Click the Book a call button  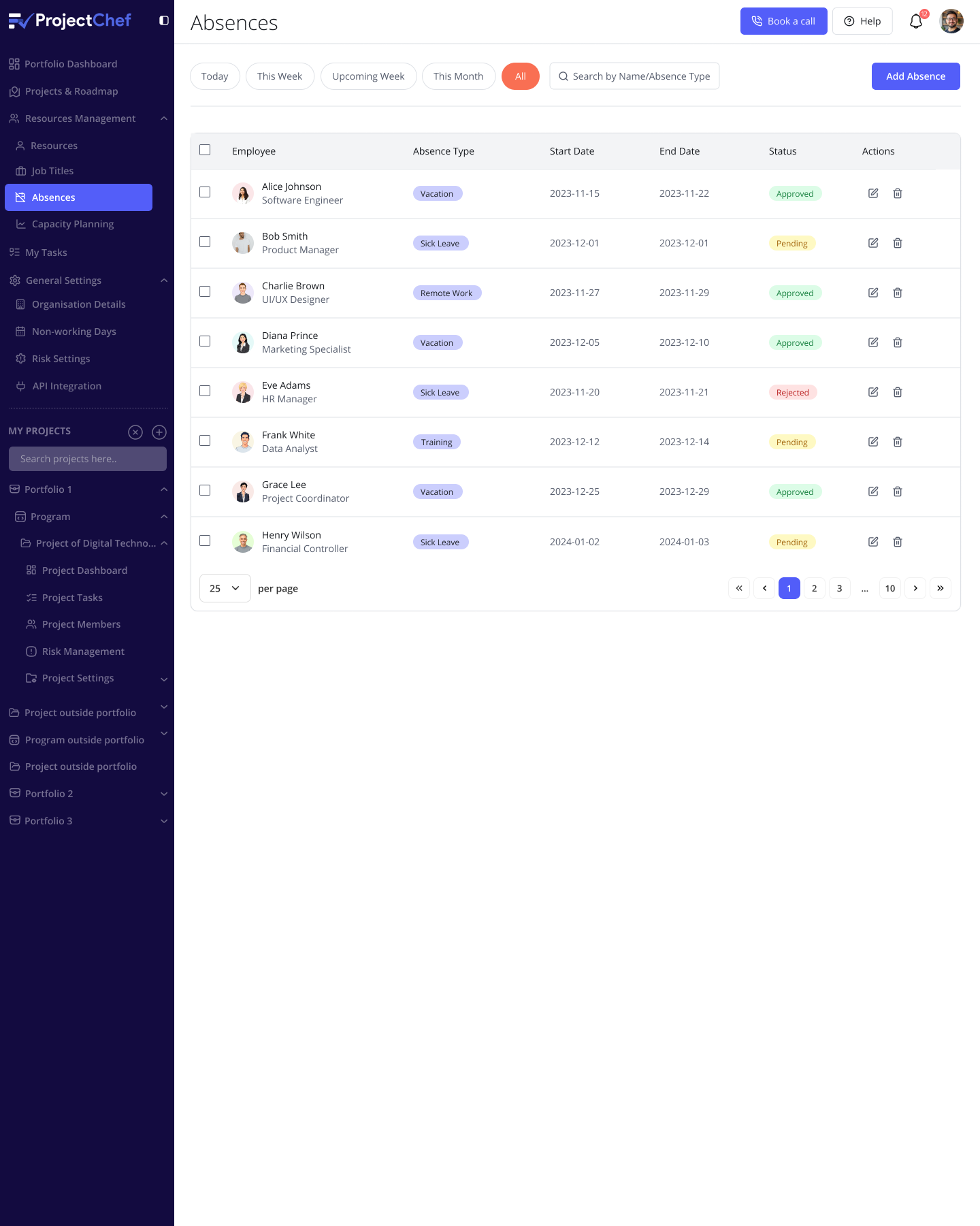click(x=783, y=21)
